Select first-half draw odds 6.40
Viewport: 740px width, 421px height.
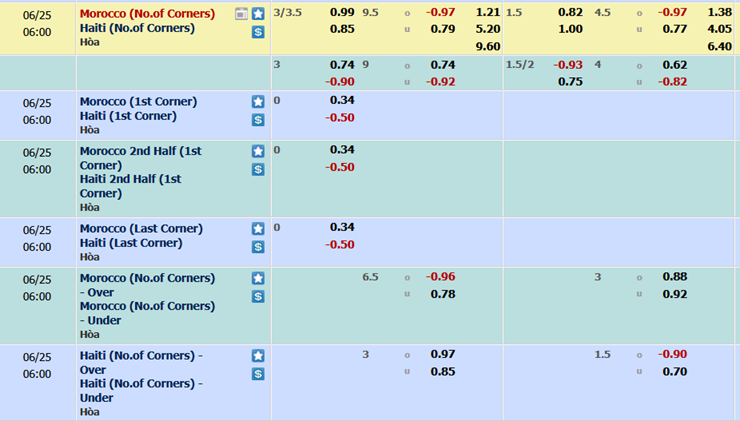[x=720, y=46]
